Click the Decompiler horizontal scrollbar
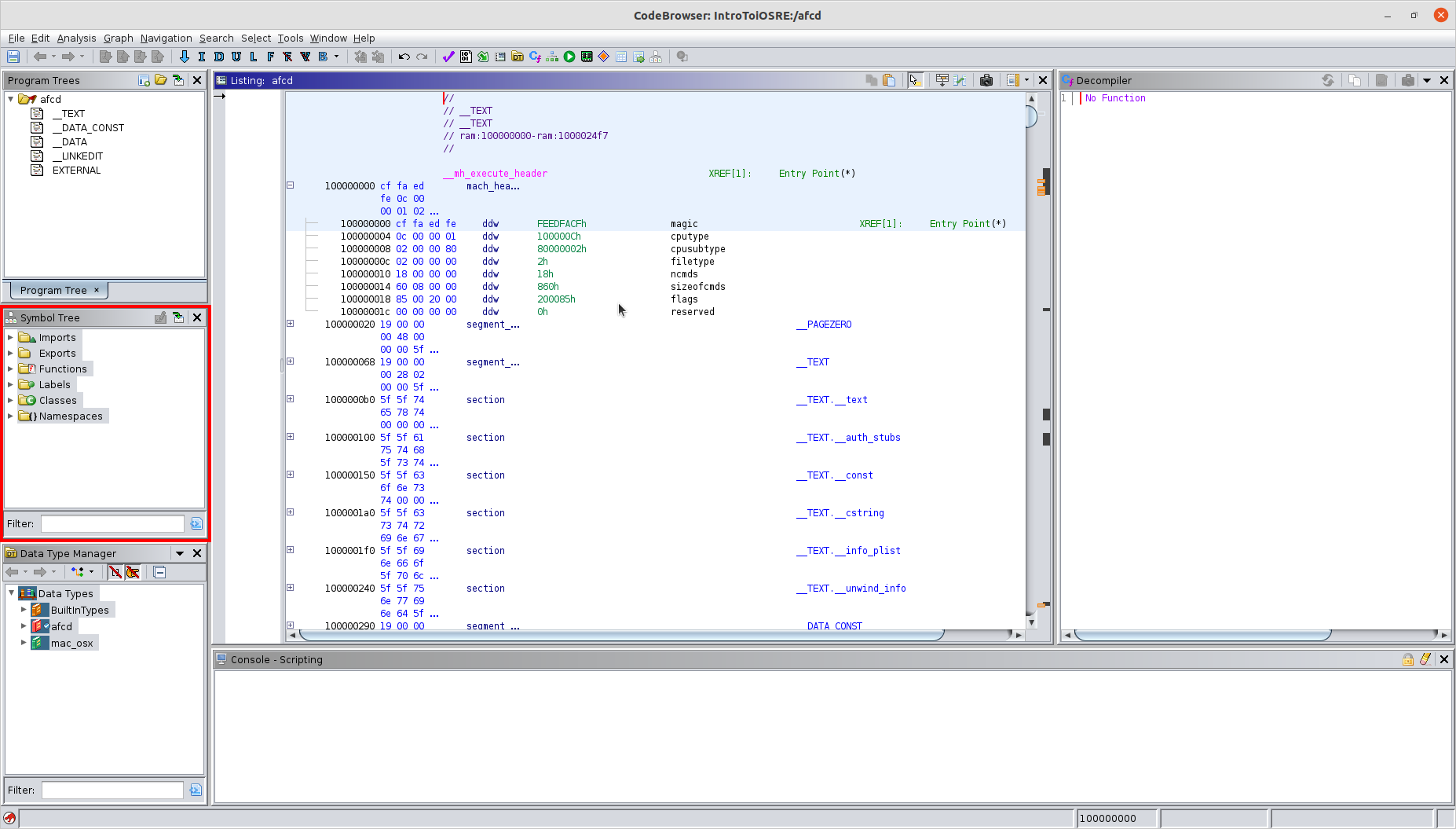1456x829 pixels. pos(1202,634)
